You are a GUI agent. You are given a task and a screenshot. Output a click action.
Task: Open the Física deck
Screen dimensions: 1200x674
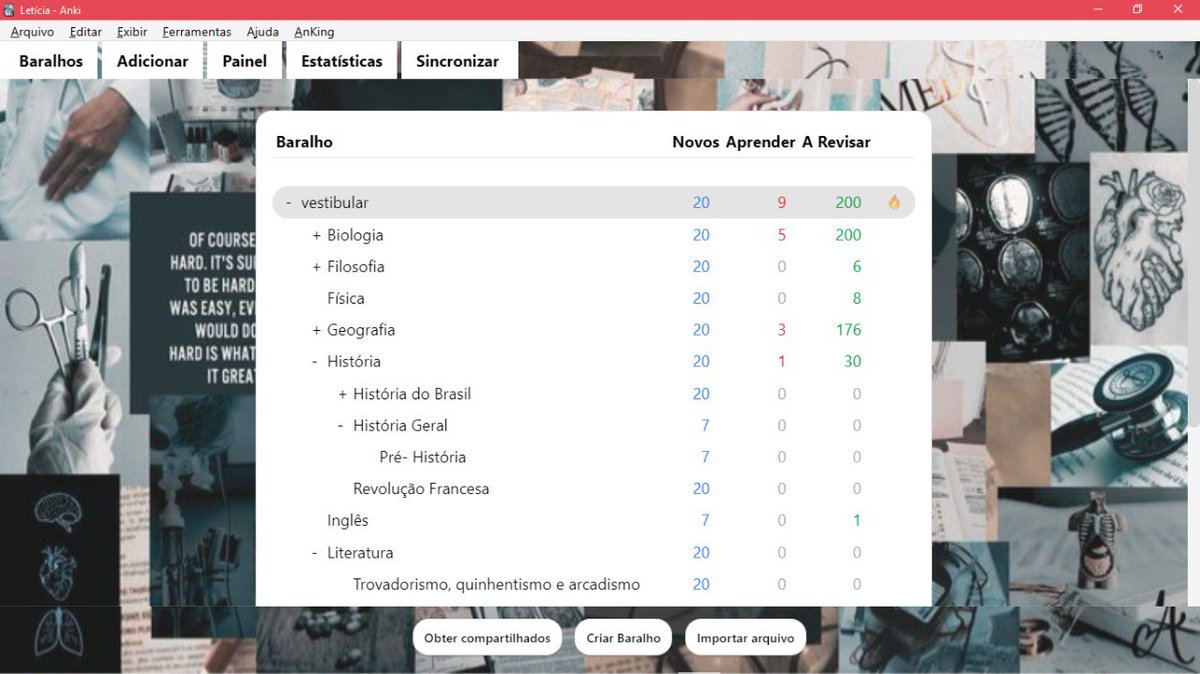click(x=346, y=298)
